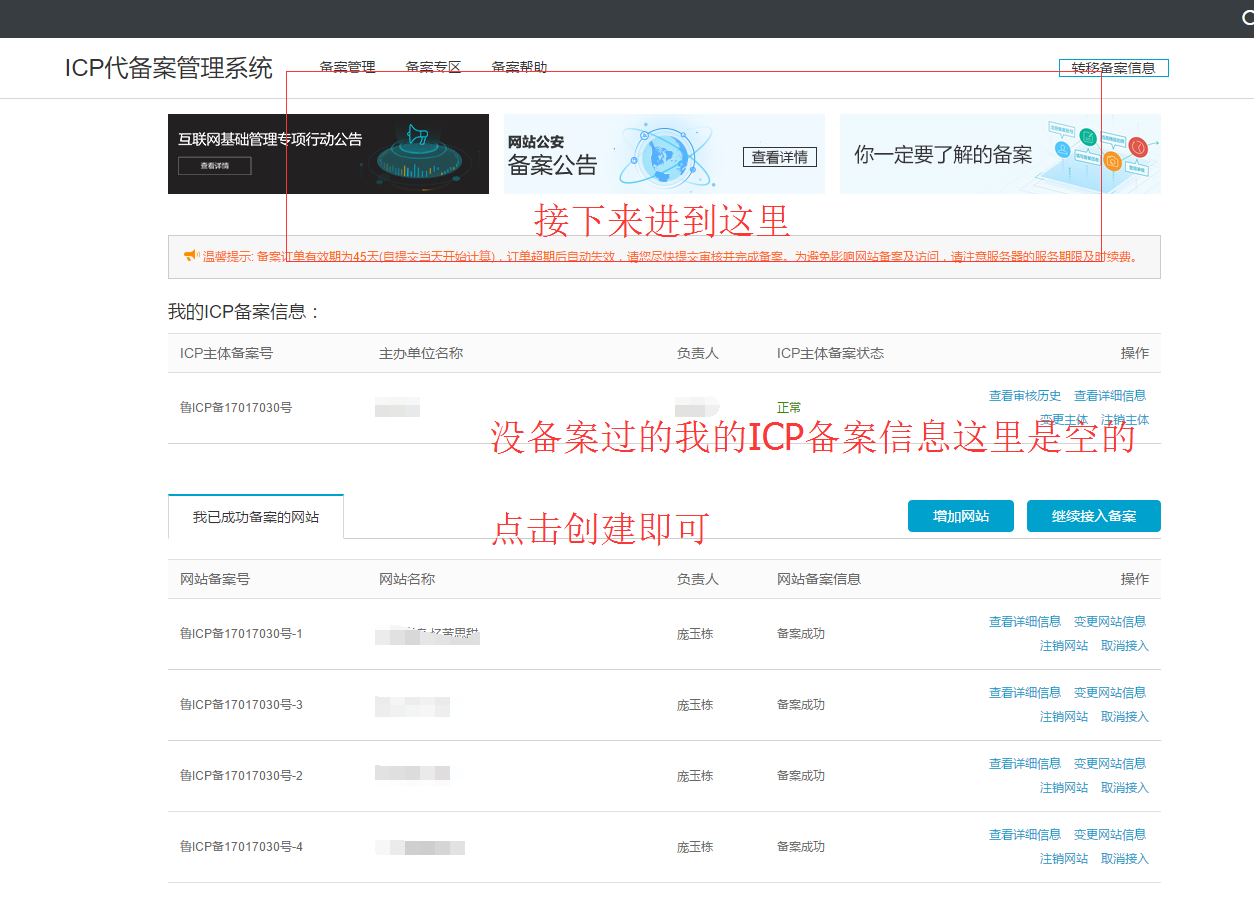
Task: Open the 网站公安备案公告 banner
Action: [664, 154]
